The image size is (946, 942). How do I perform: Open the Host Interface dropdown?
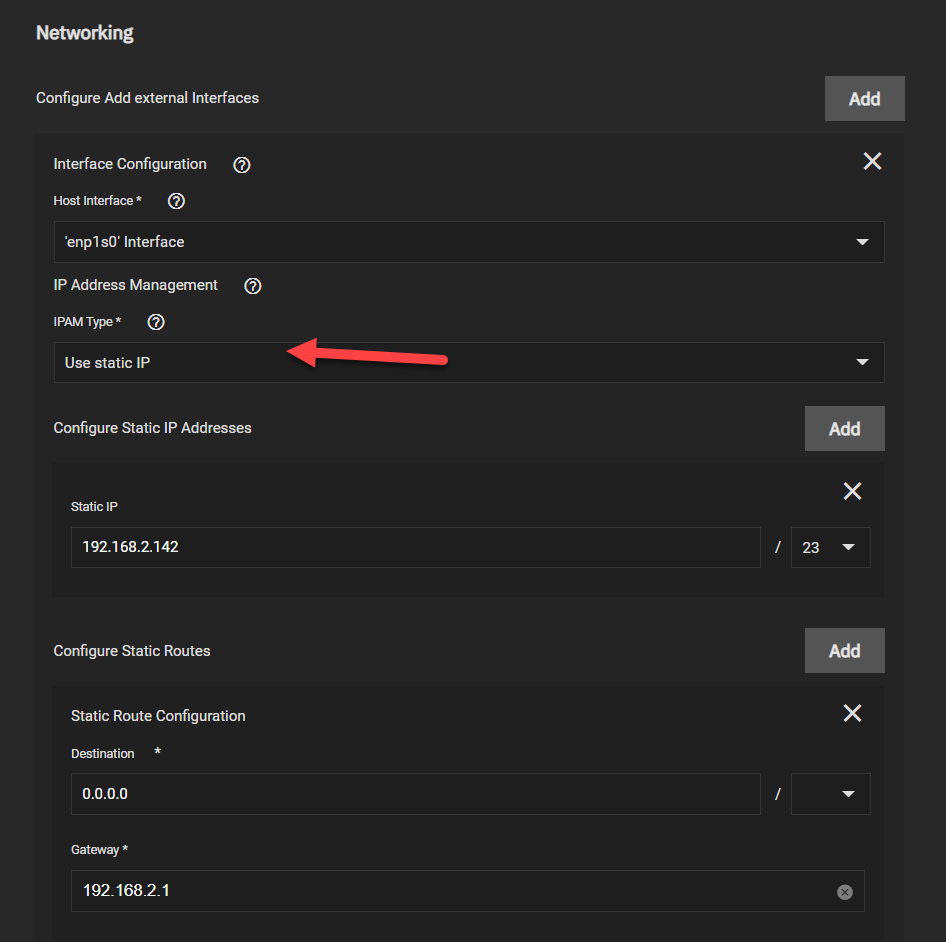pos(469,242)
